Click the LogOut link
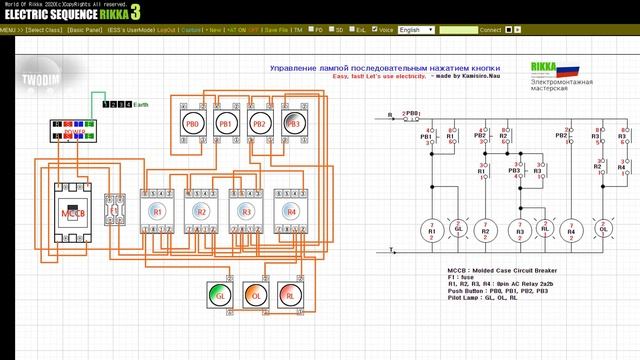This screenshot has width=640, height=360. pyautogui.click(x=166, y=30)
